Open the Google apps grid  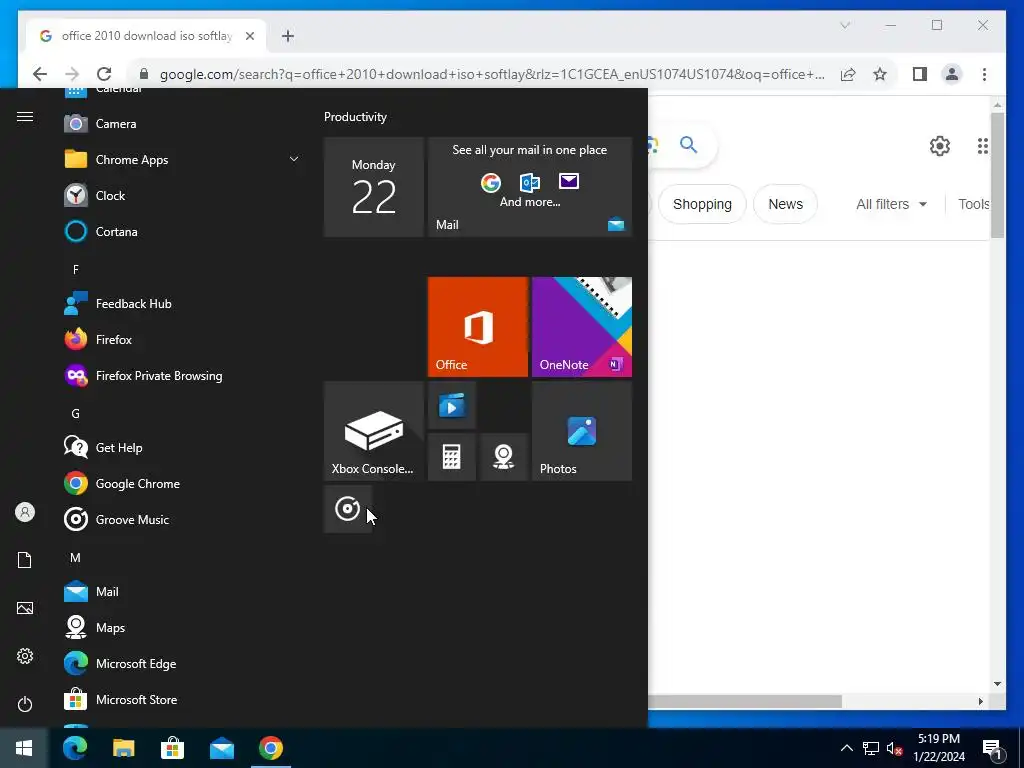click(x=982, y=146)
